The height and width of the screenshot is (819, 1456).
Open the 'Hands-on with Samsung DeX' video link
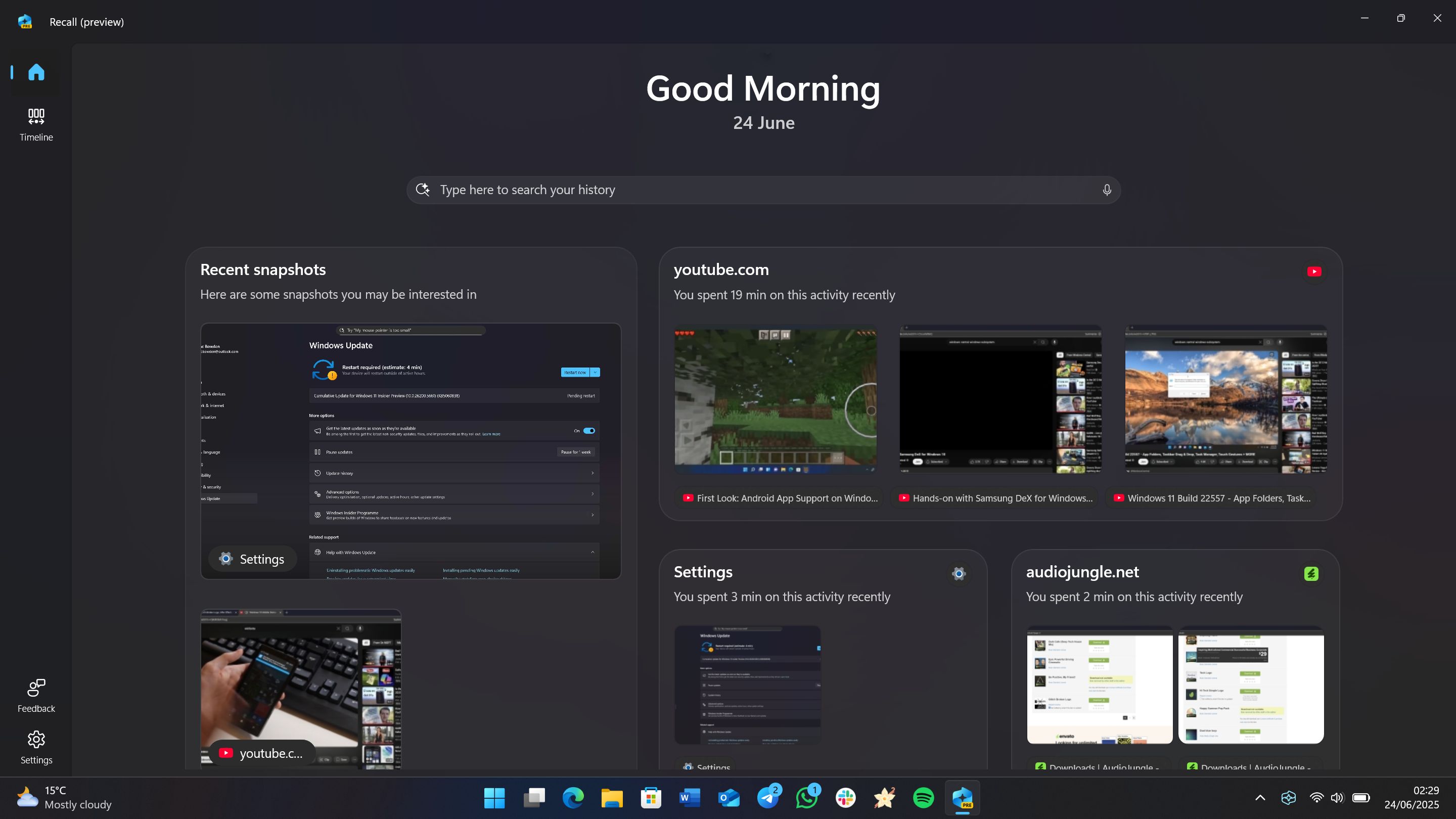pos(996,498)
